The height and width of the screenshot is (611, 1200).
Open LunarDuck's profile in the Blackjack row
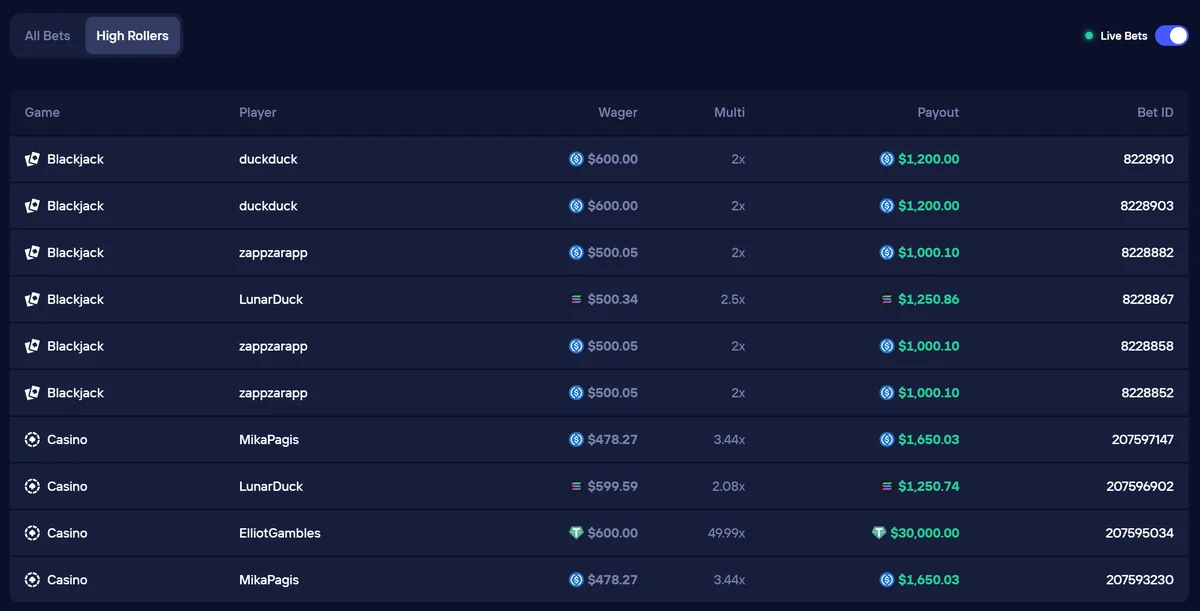tap(271, 299)
